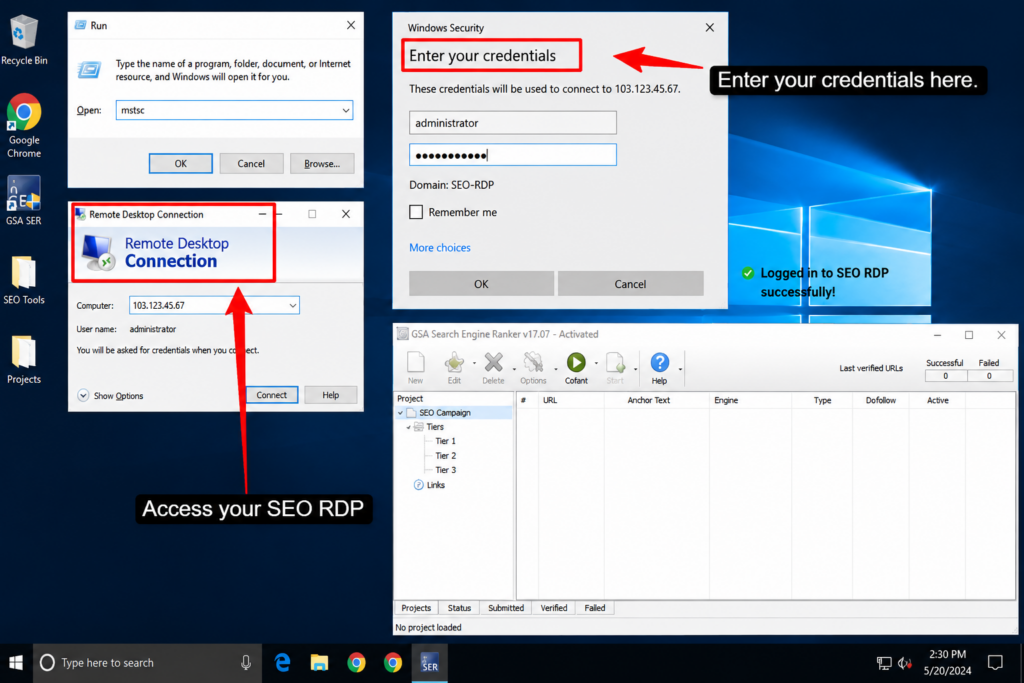Expand Show Options in Remote Desktop
Viewport: 1024px width, 683px height.
(x=110, y=396)
